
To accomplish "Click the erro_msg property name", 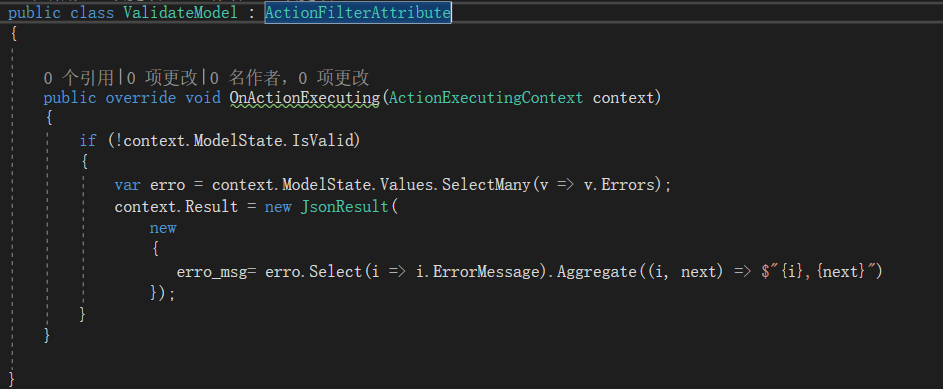I will coord(212,272).
